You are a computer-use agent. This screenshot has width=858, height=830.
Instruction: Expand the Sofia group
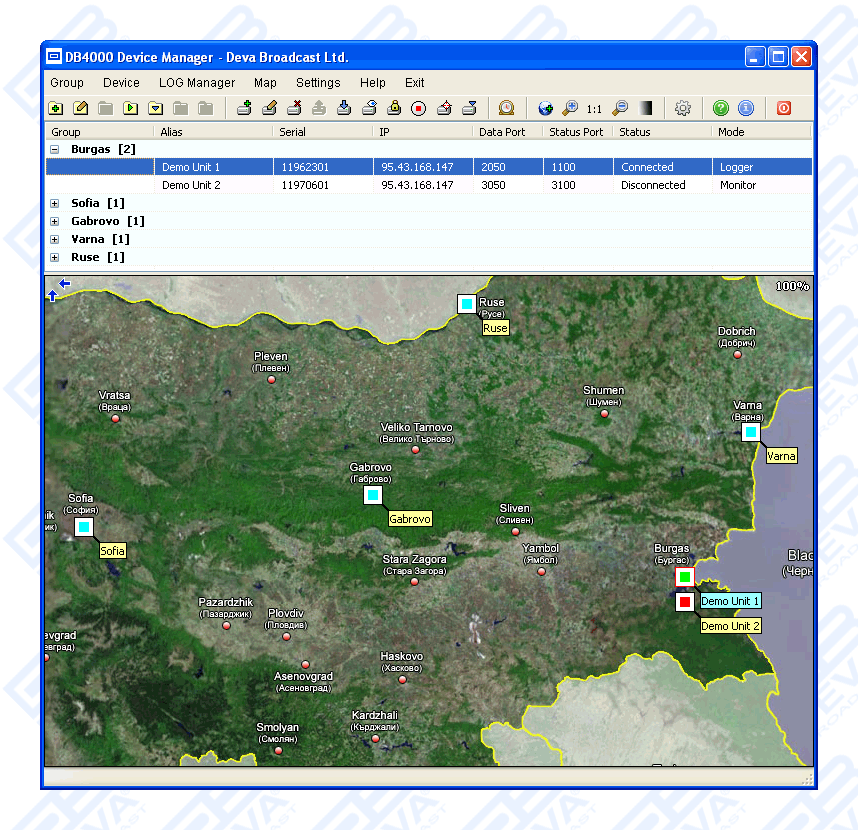coord(54,203)
